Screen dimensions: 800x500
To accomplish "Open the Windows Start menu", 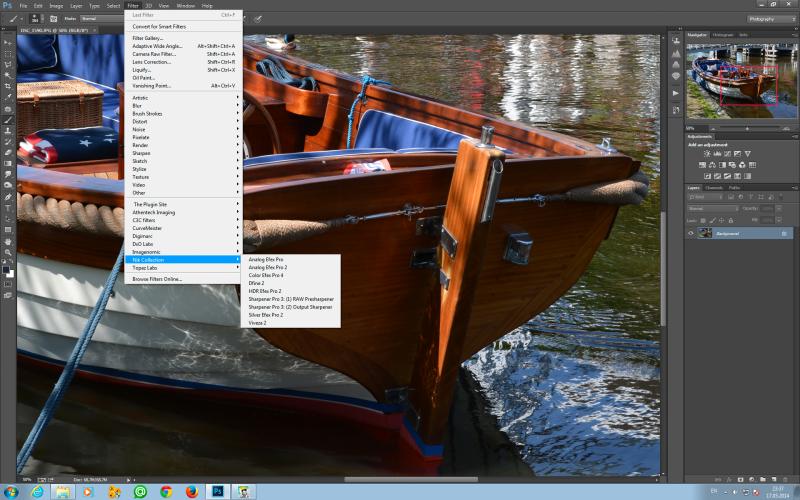I will click(x=10, y=491).
